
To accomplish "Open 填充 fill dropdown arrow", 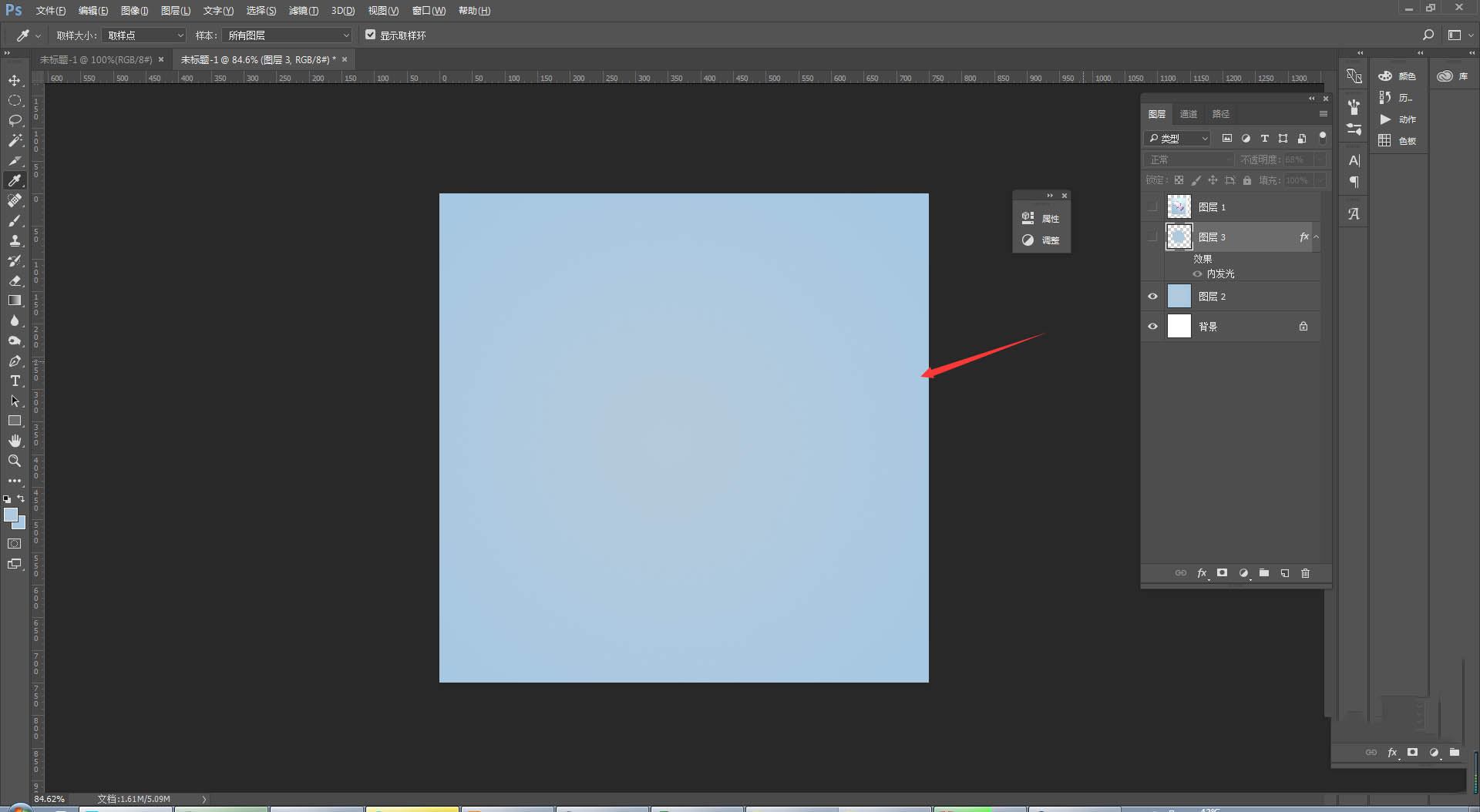I will [1320, 180].
